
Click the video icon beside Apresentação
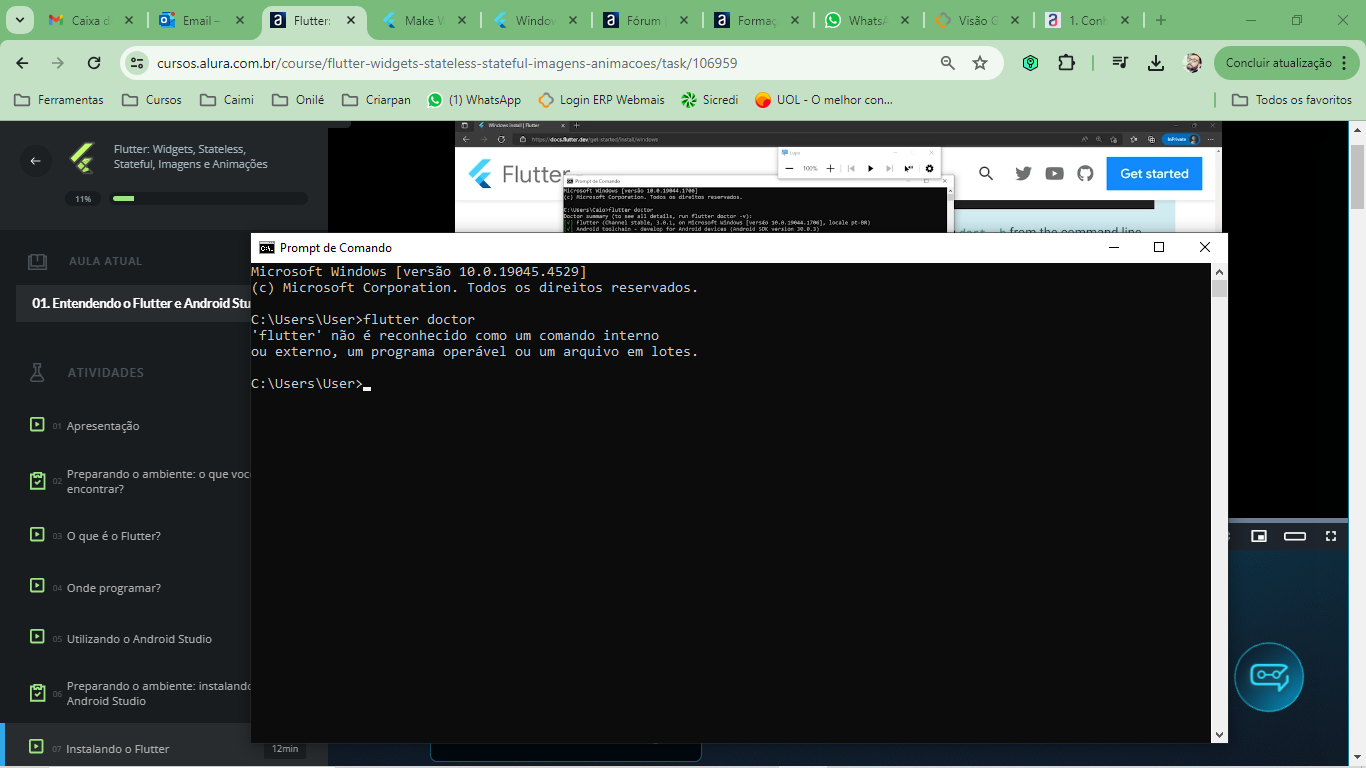(x=37, y=425)
